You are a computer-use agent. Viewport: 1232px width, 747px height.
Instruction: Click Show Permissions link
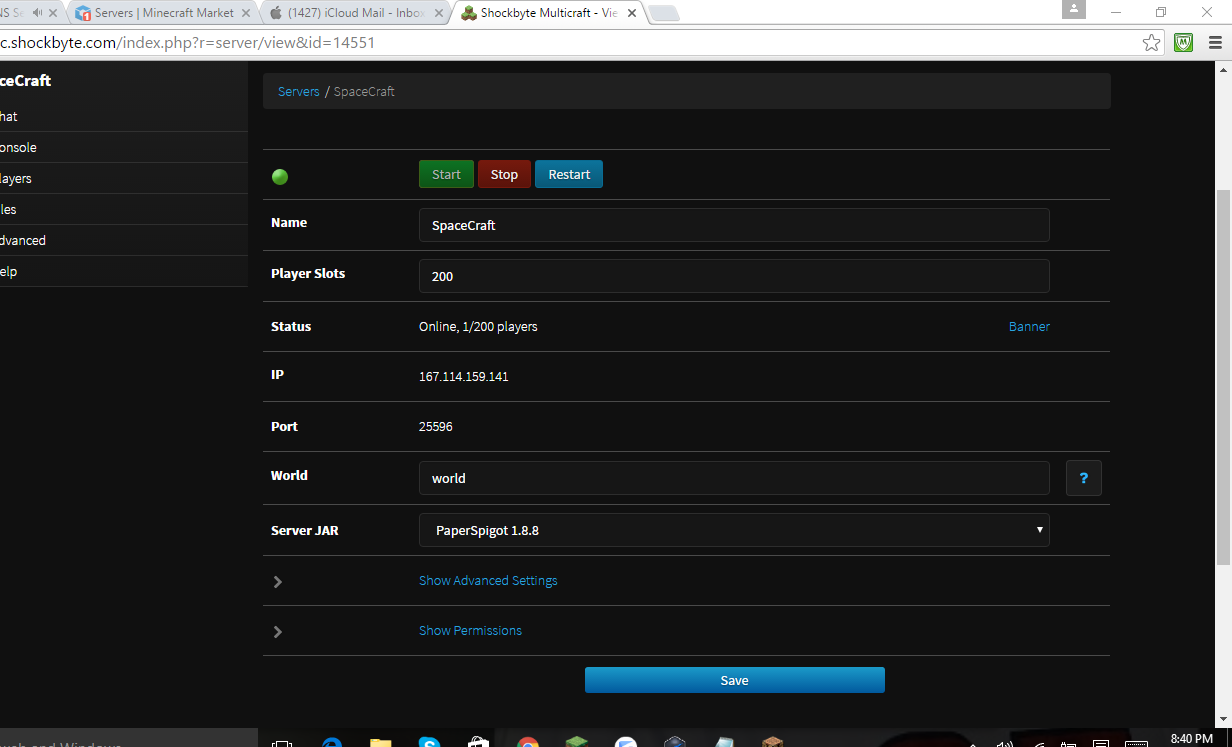470,630
